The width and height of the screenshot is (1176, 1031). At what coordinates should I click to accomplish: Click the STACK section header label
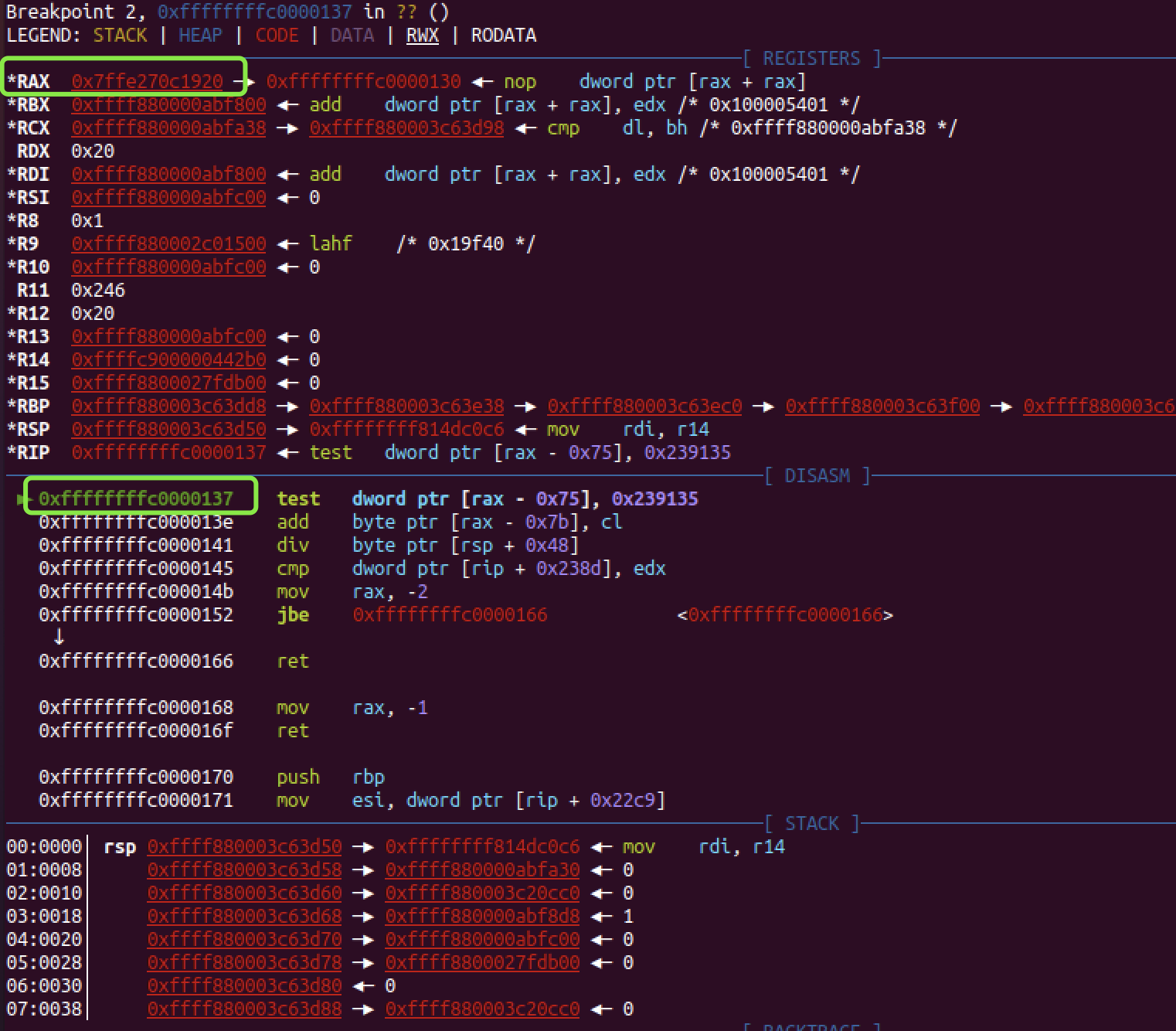click(x=811, y=824)
